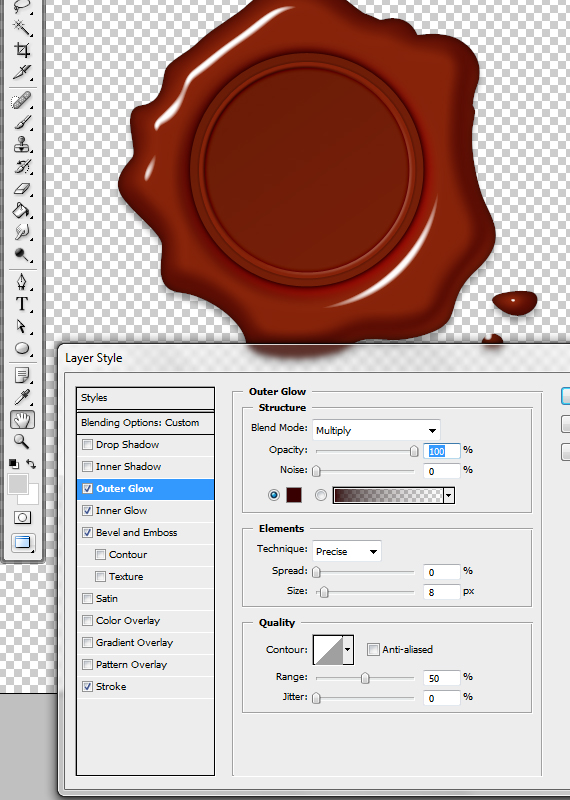
Task: Enable the Pattern Overlay checkbox
Action: coord(87,664)
